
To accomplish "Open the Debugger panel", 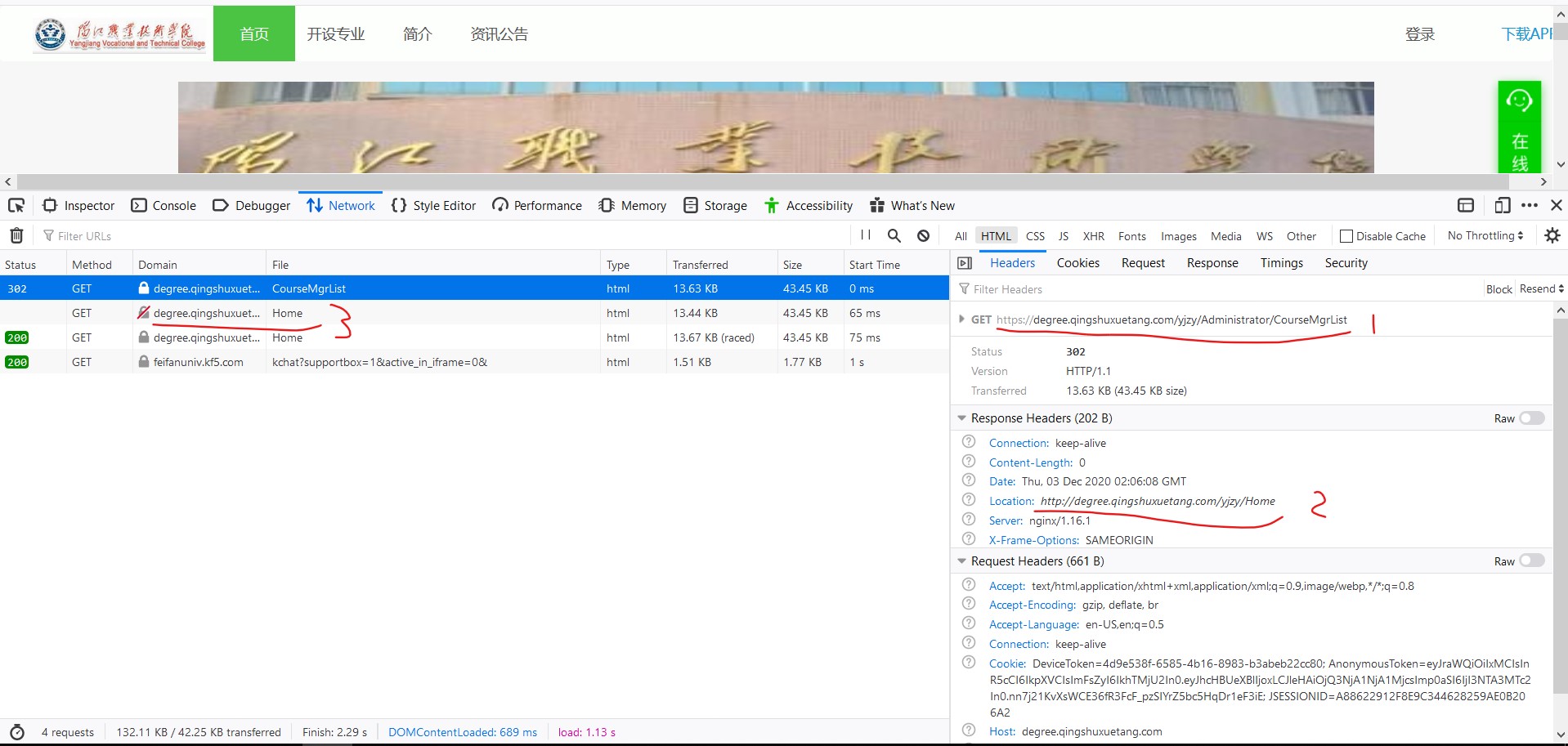I will [x=252, y=205].
